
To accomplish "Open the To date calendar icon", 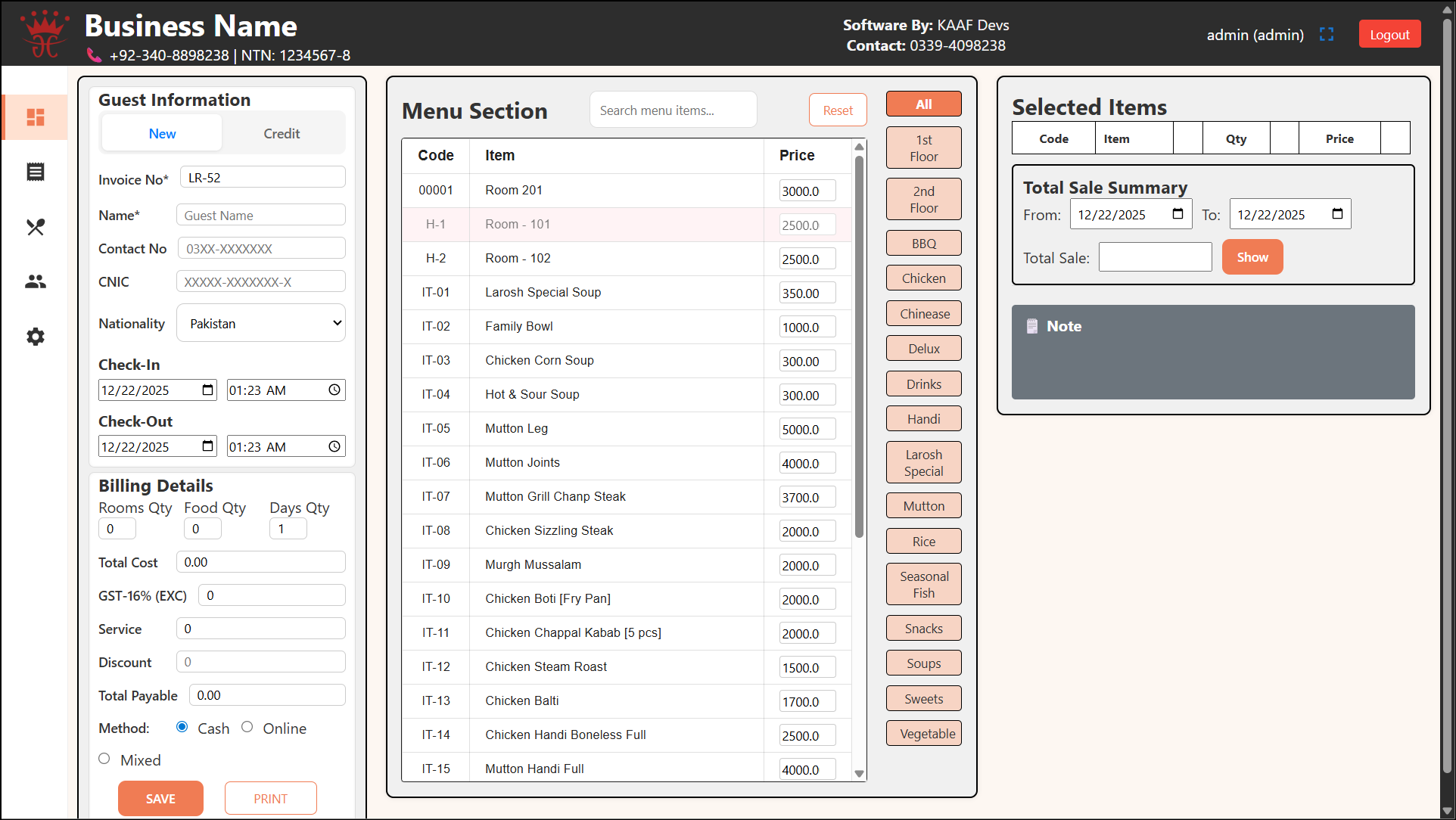I will [x=1337, y=214].
